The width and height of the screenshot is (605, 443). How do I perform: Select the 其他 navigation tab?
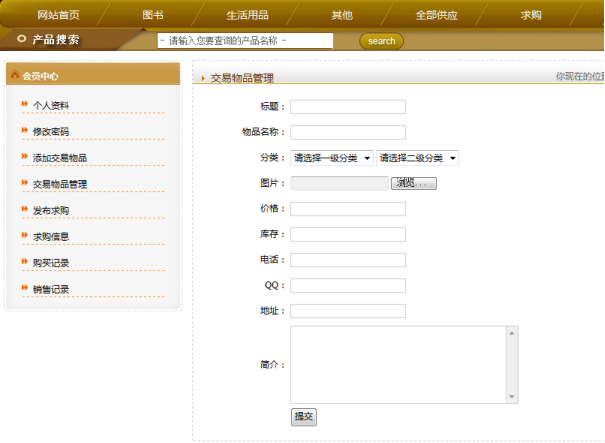coord(342,15)
